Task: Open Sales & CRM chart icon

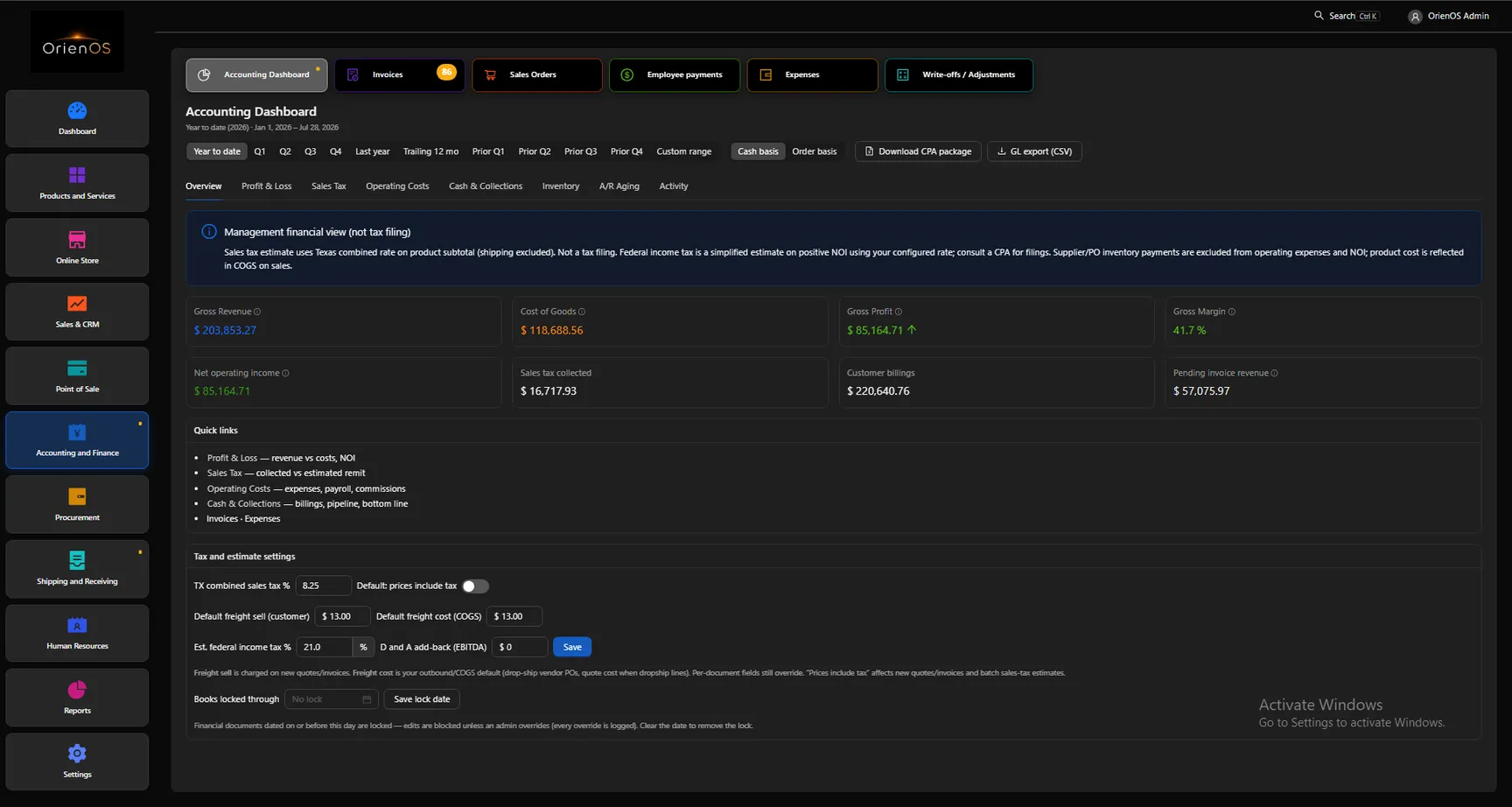Action: click(x=77, y=304)
